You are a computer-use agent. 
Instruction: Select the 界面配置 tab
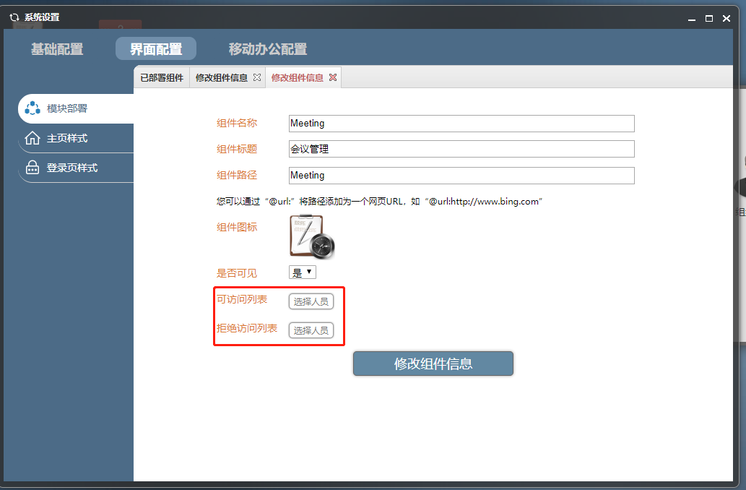coord(156,49)
